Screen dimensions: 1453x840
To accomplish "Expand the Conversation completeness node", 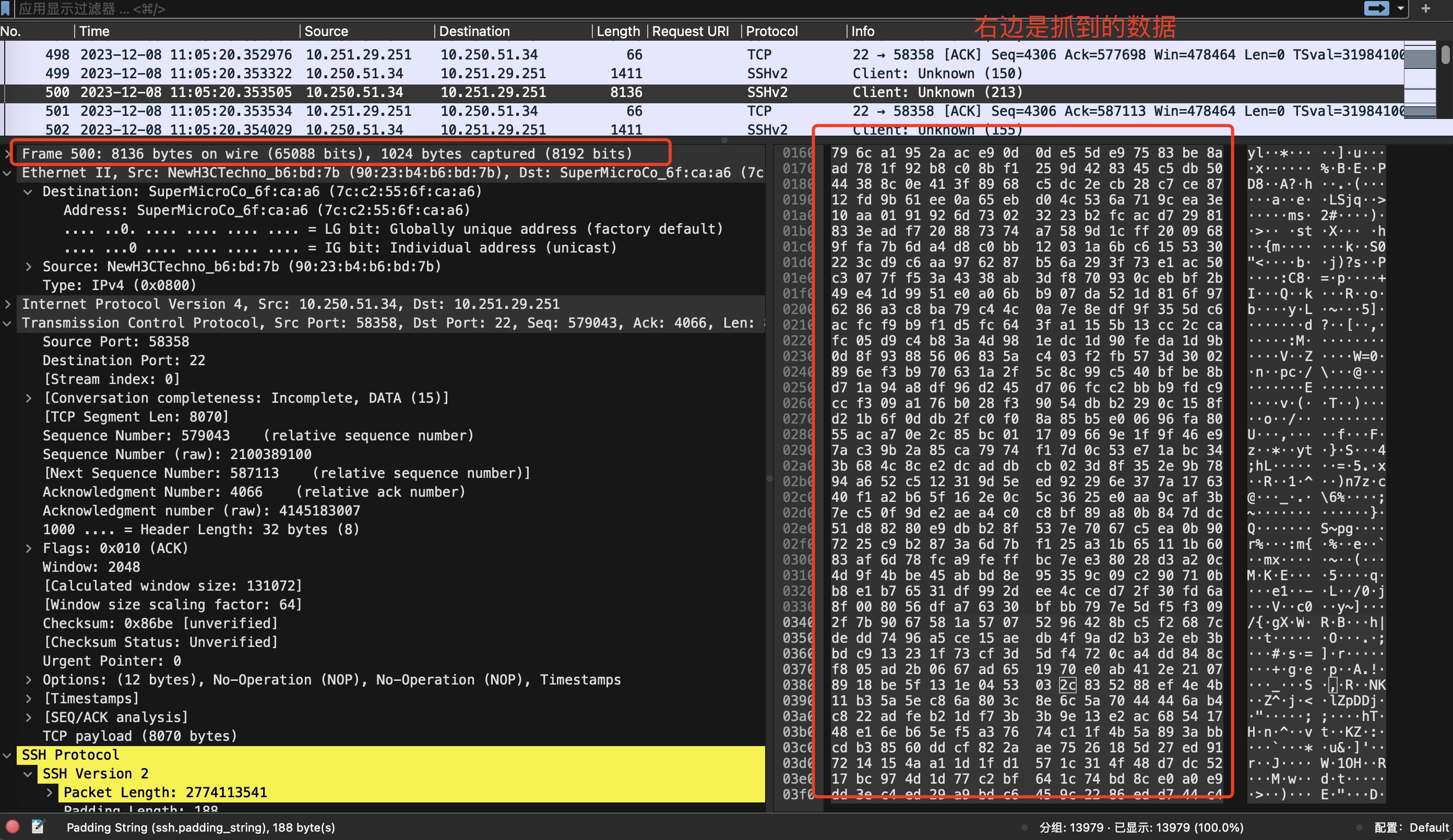I will pos(28,398).
